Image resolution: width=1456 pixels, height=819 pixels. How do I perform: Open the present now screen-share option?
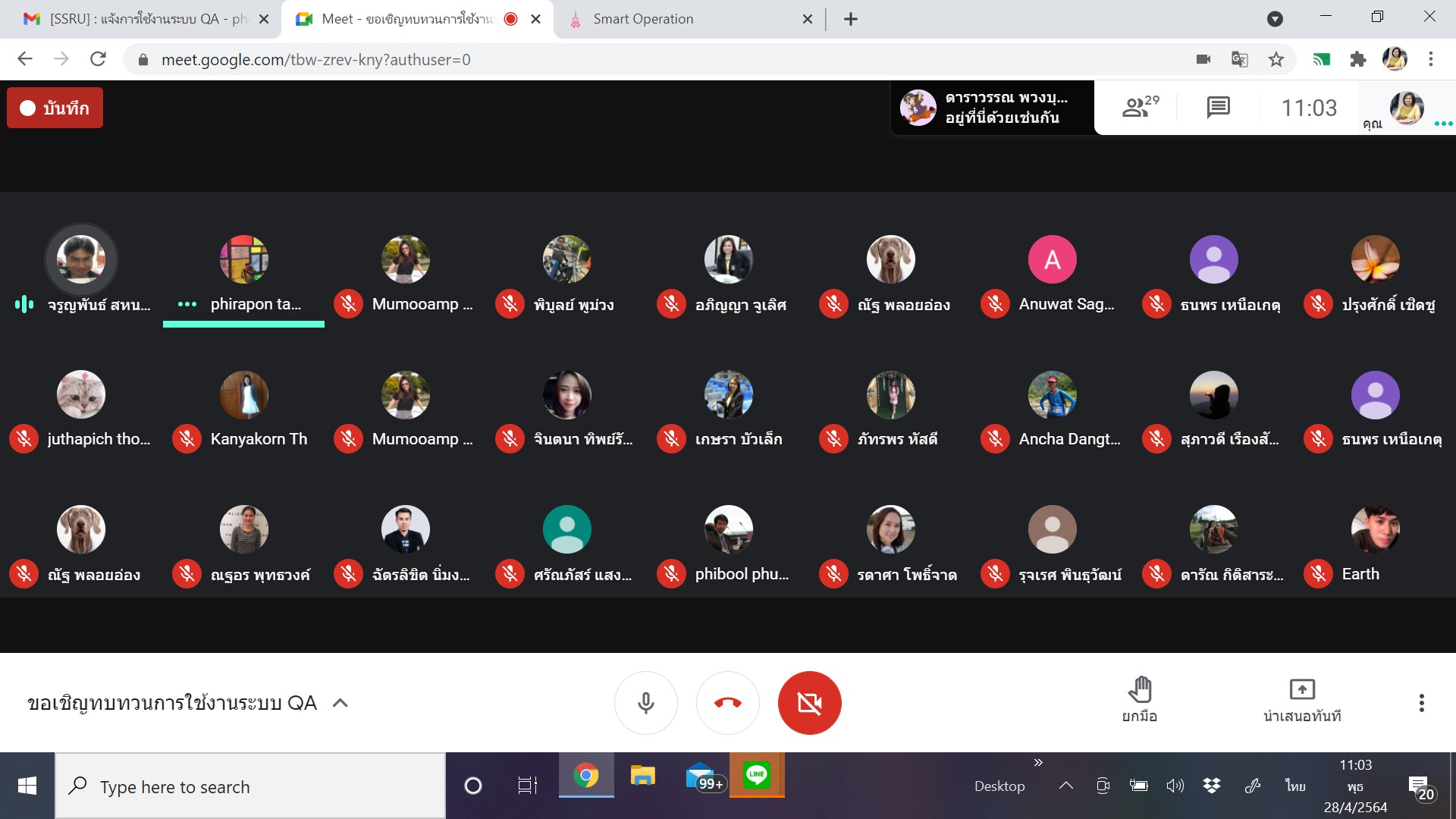pyautogui.click(x=1301, y=691)
